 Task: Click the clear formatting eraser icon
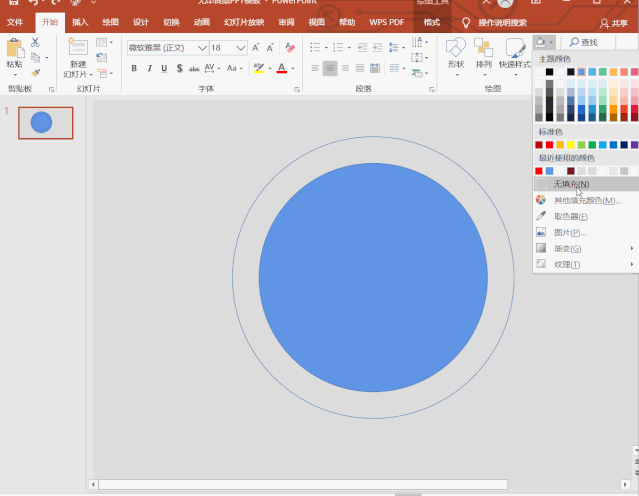[291, 47]
